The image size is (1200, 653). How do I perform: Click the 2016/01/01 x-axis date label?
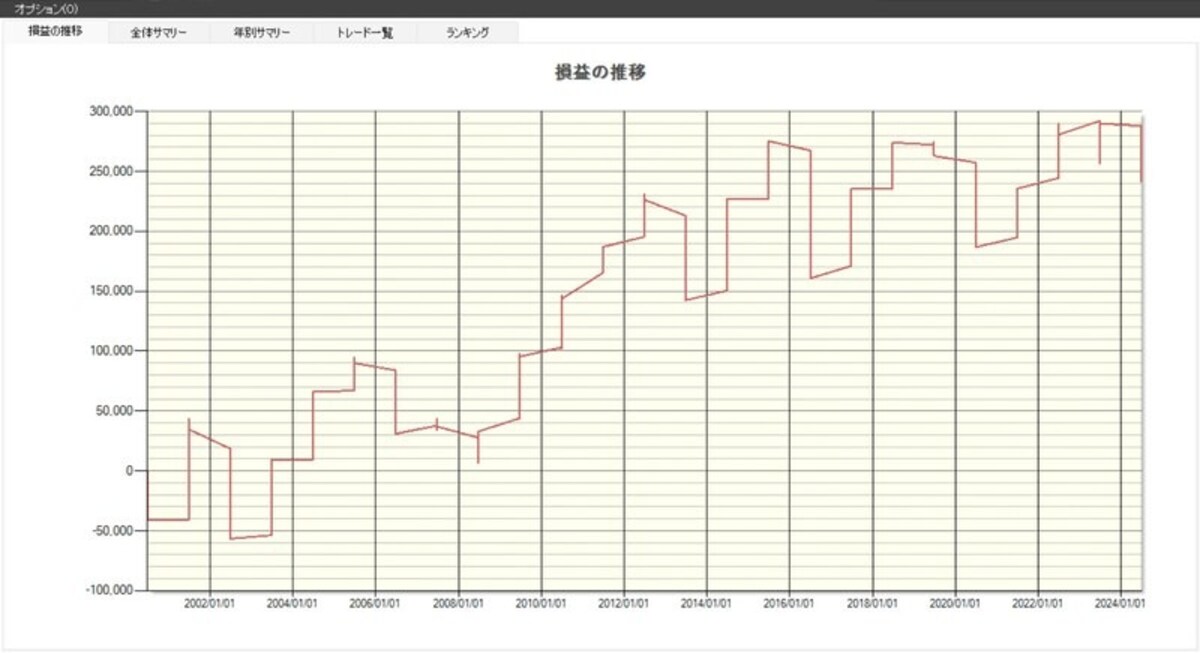tap(790, 604)
